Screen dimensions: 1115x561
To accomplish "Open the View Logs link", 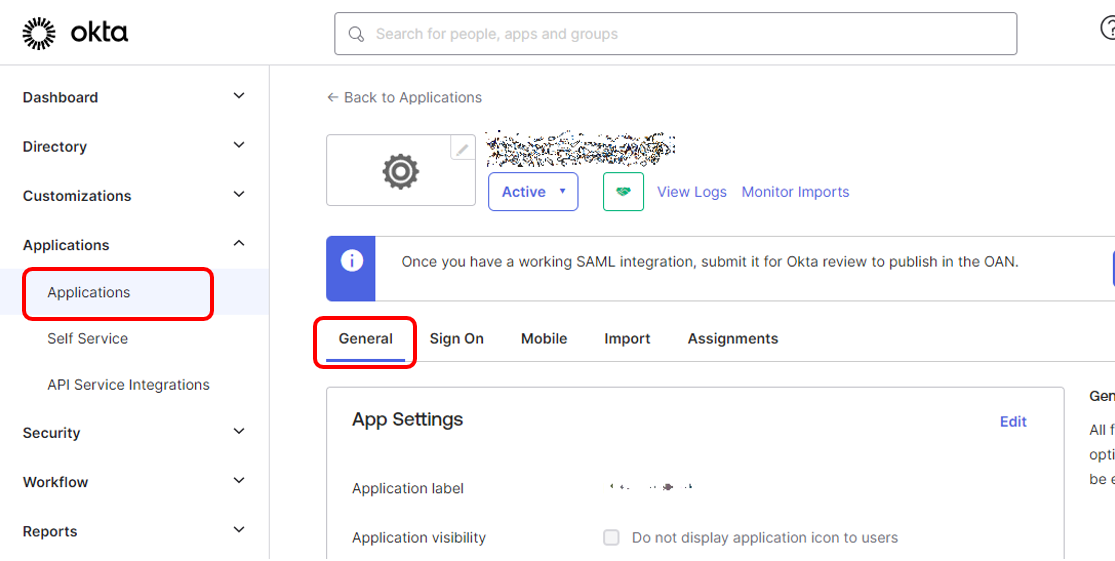I will [692, 192].
